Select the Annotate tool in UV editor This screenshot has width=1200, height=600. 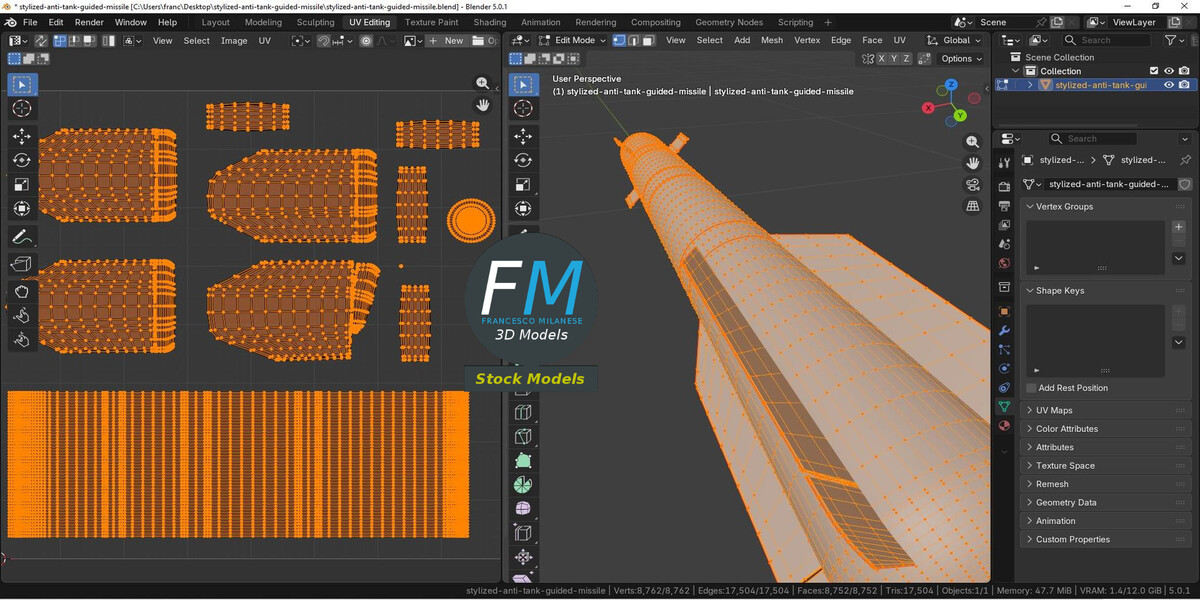tap(22, 238)
